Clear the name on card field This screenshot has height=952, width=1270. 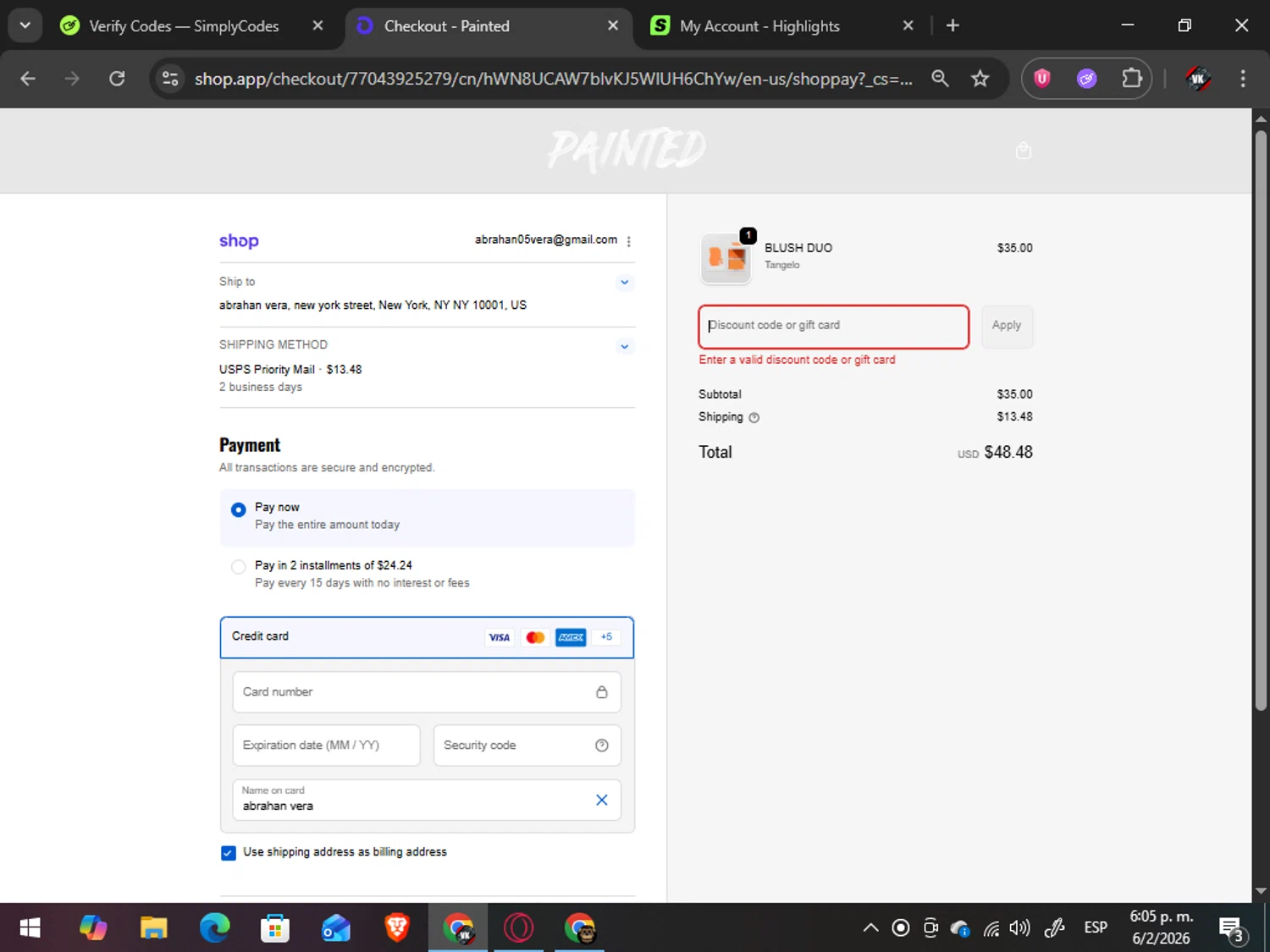pyautogui.click(x=601, y=800)
